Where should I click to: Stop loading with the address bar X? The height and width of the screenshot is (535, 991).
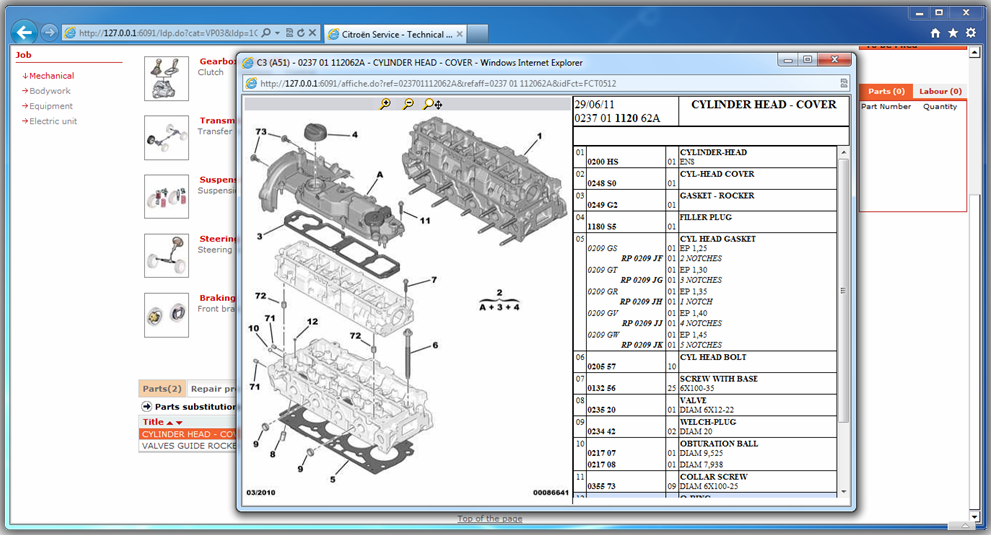pyautogui.click(x=312, y=32)
